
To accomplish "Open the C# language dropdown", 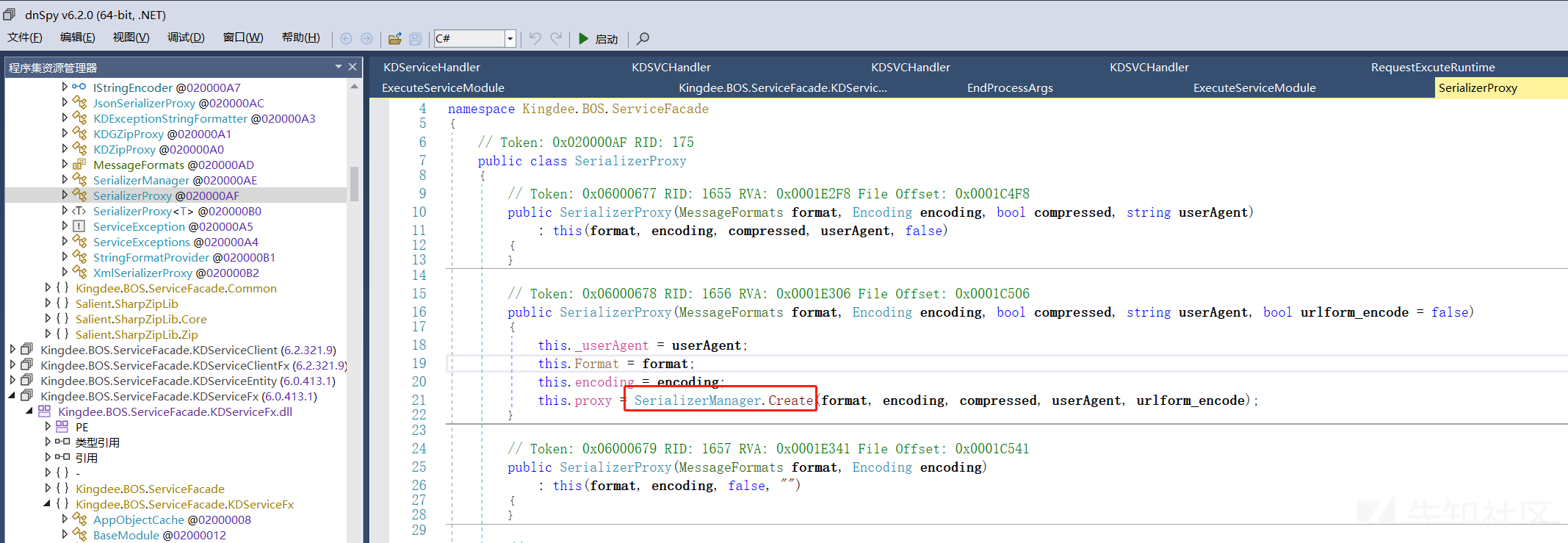I will click(510, 38).
